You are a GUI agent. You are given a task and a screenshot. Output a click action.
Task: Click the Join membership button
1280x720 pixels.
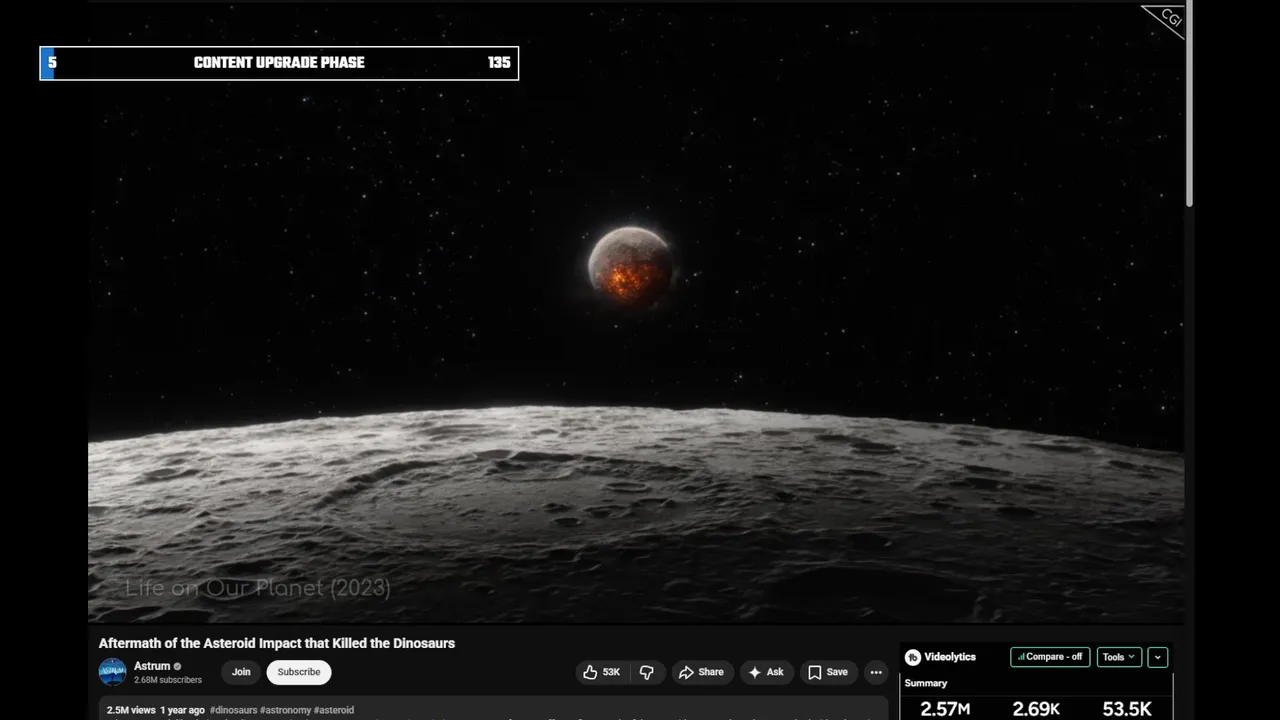tap(241, 672)
